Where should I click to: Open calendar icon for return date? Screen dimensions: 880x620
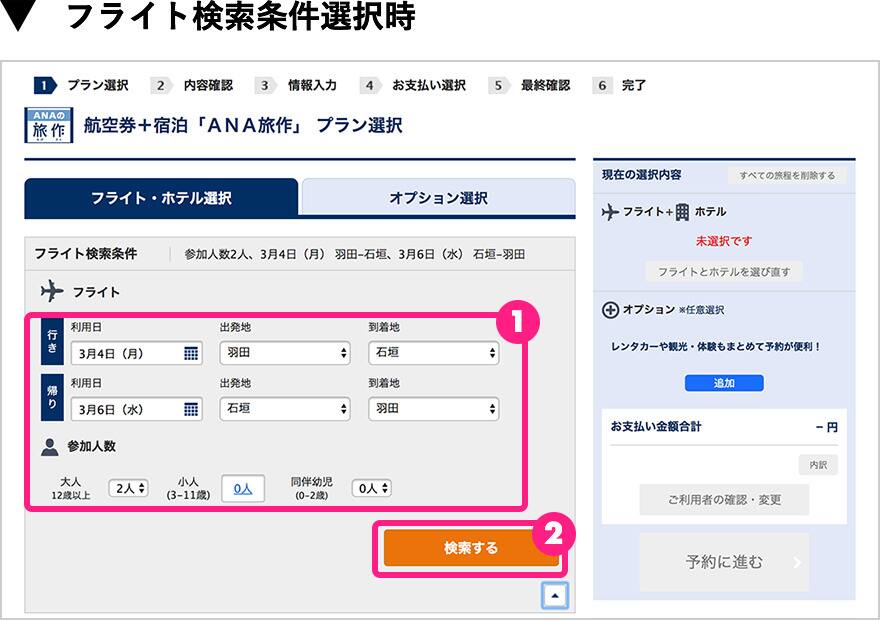click(190, 409)
